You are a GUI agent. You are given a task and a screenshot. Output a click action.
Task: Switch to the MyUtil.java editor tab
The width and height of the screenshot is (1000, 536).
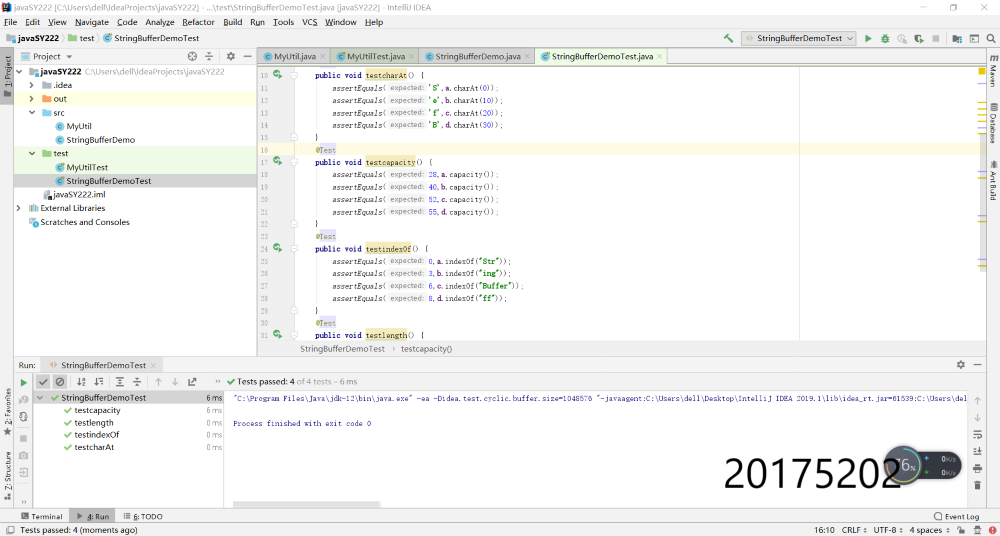(x=295, y=56)
